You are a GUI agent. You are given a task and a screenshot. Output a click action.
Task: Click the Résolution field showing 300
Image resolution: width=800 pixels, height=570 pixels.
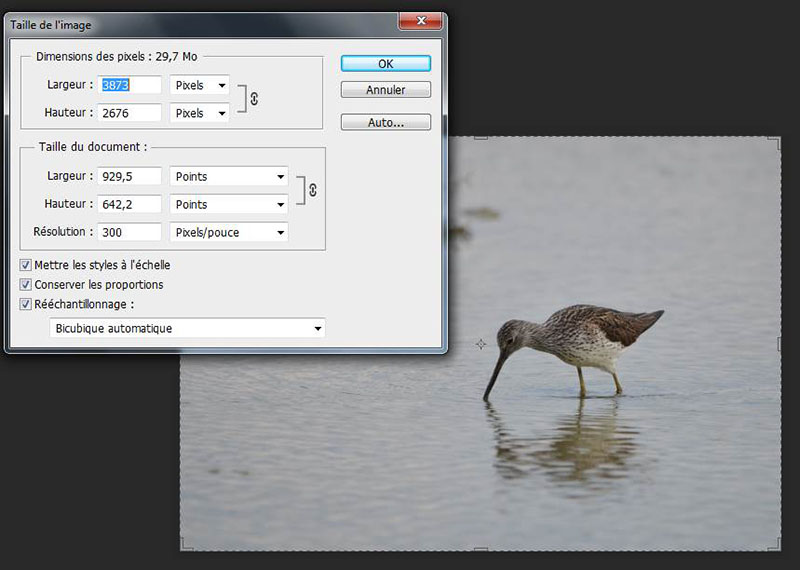point(129,232)
